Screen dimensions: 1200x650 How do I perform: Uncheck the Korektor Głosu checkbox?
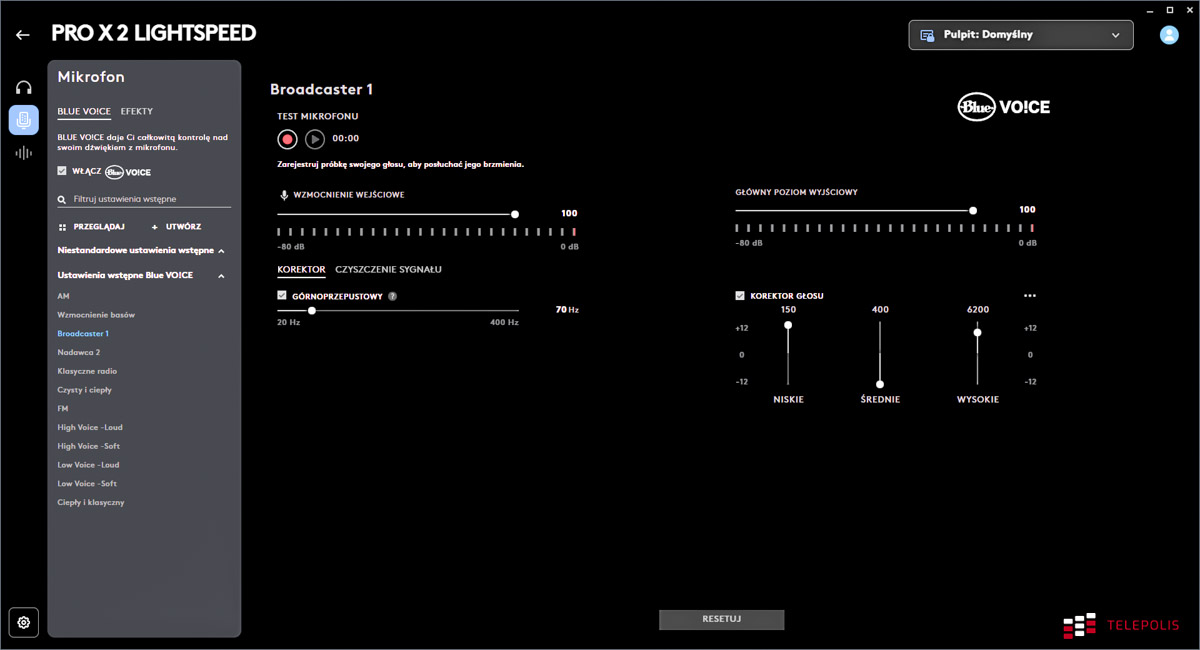coord(740,296)
